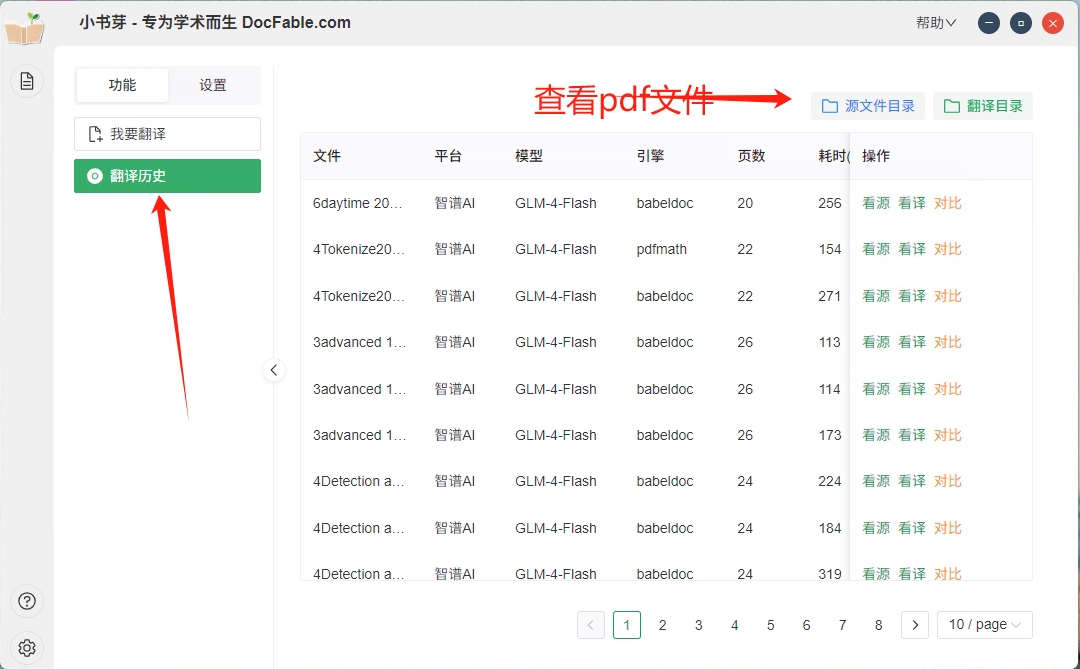Go to next page of history
This screenshot has height=669, width=1080.
(914, 625)
